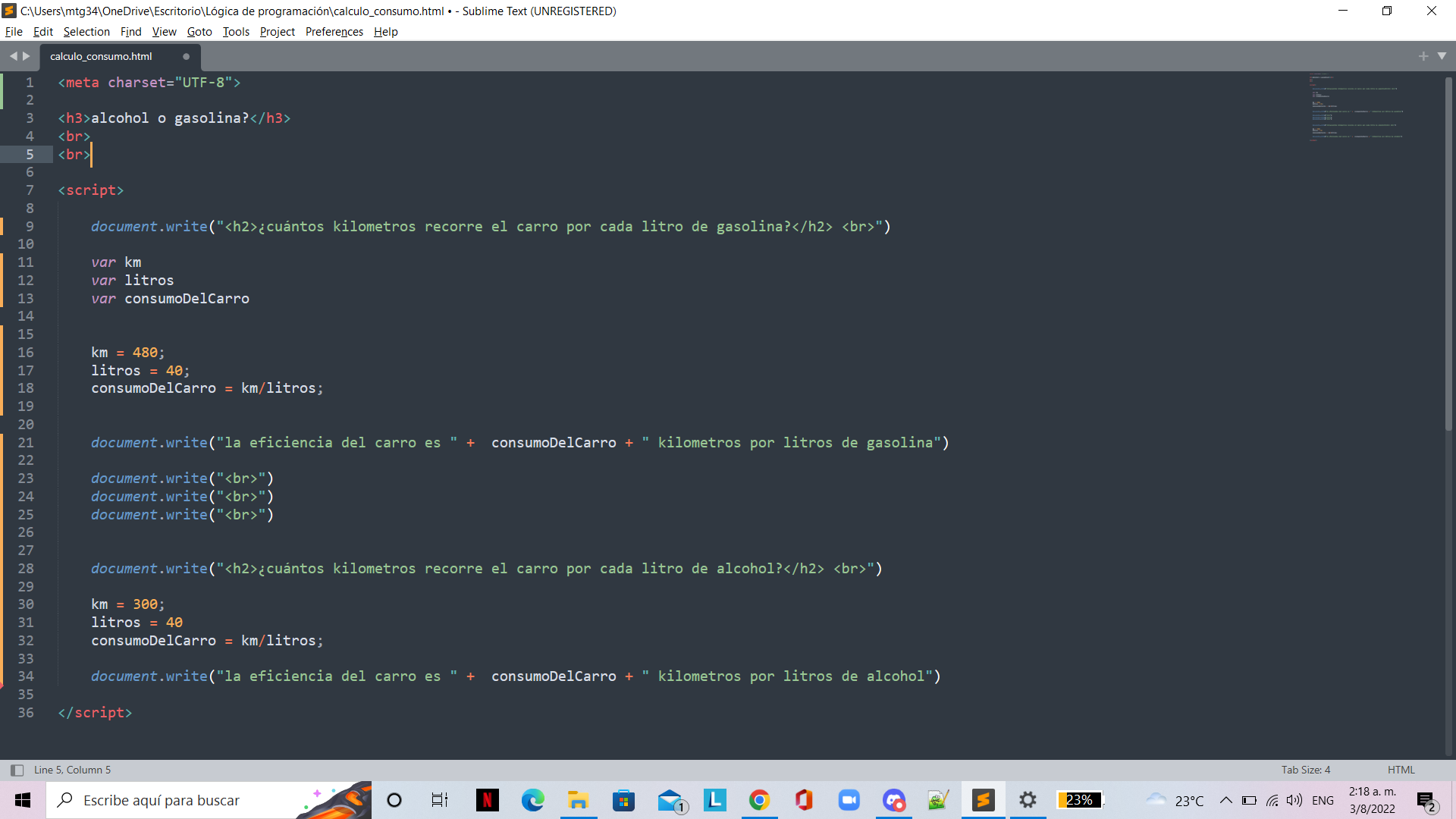
Task: Click the Line 5, Column 5 status text
Action: [x=72, y=770]
